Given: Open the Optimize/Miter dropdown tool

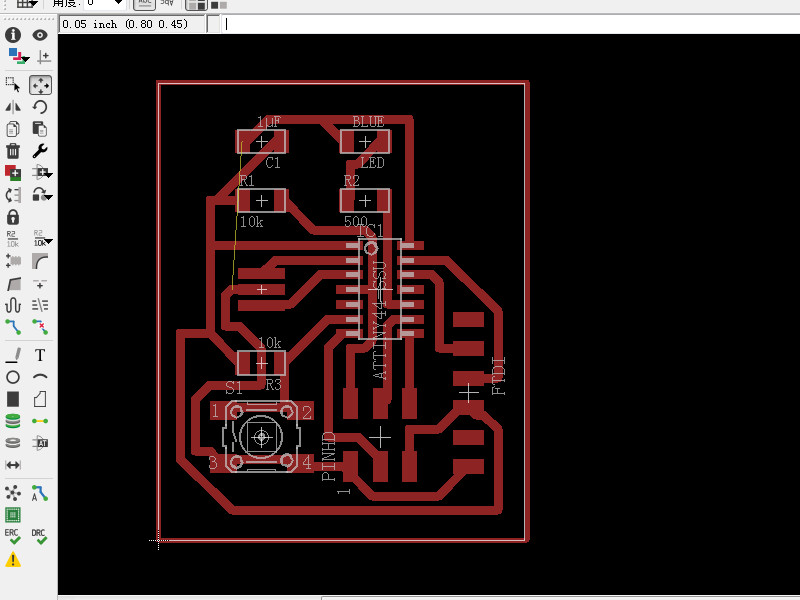Looking at the screenshot, I should click(42, 195).
